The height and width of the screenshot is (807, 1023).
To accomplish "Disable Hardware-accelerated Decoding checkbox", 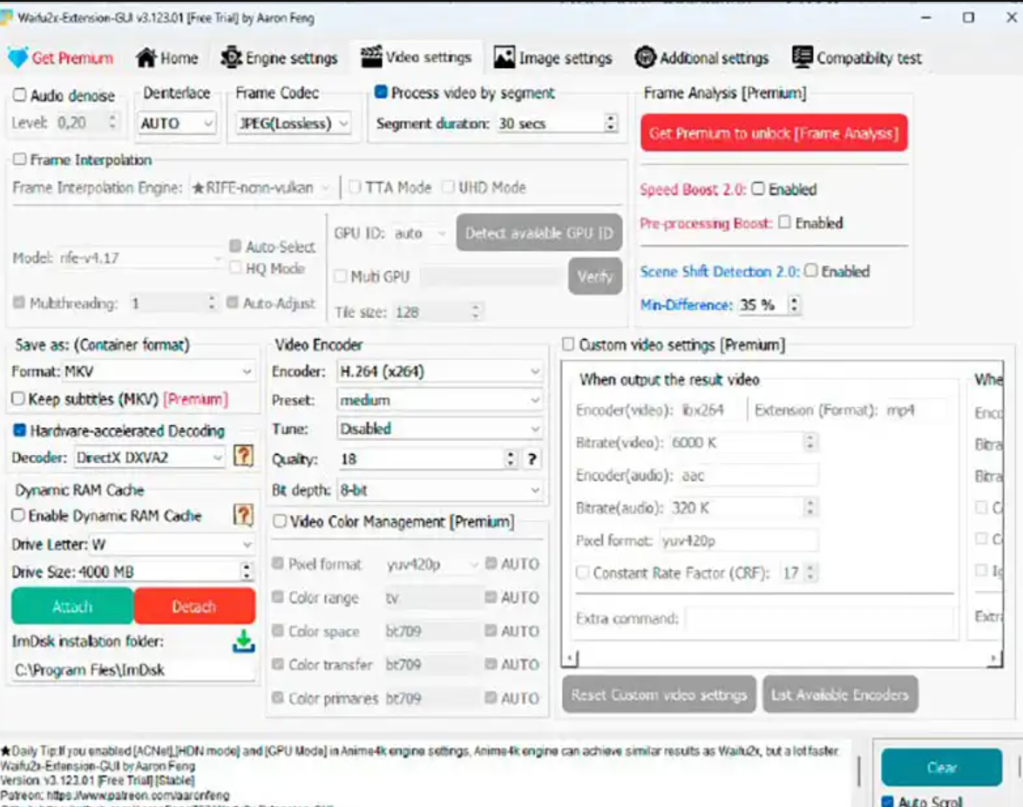I will coord(20,431).
